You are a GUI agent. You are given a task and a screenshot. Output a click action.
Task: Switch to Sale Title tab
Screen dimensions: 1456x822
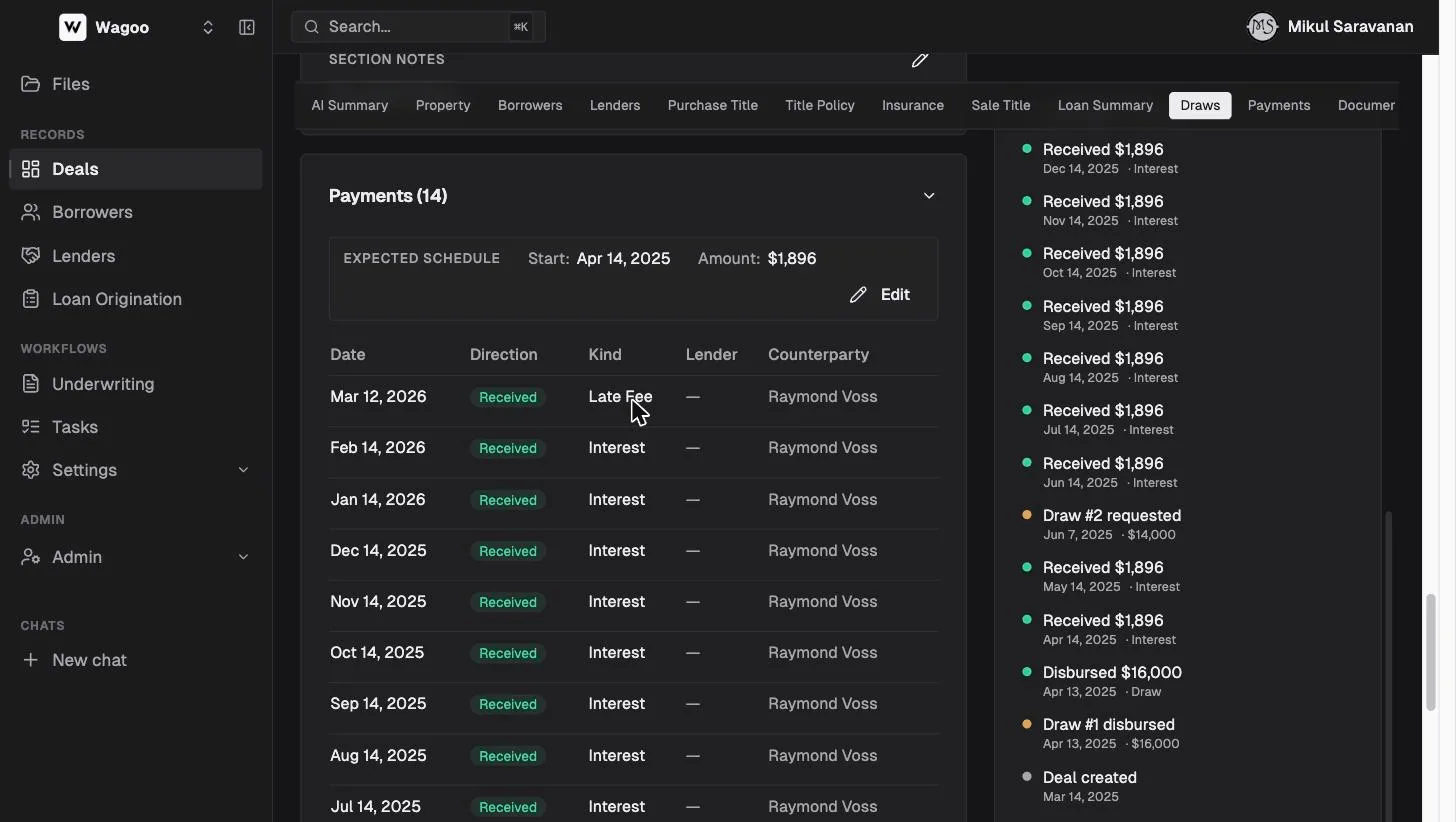pos(1001,105)
